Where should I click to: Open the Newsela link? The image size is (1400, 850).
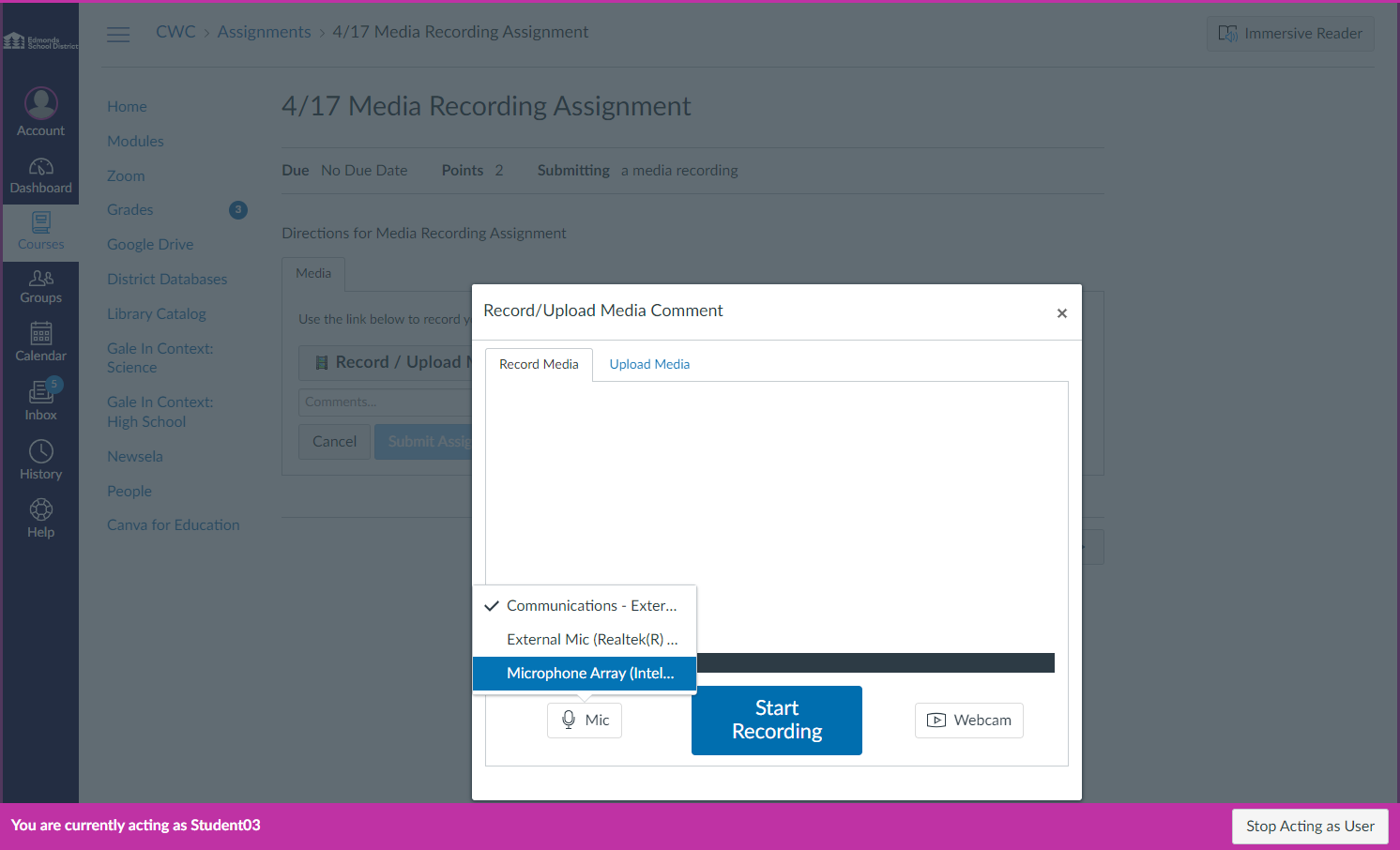pos(135,457)
